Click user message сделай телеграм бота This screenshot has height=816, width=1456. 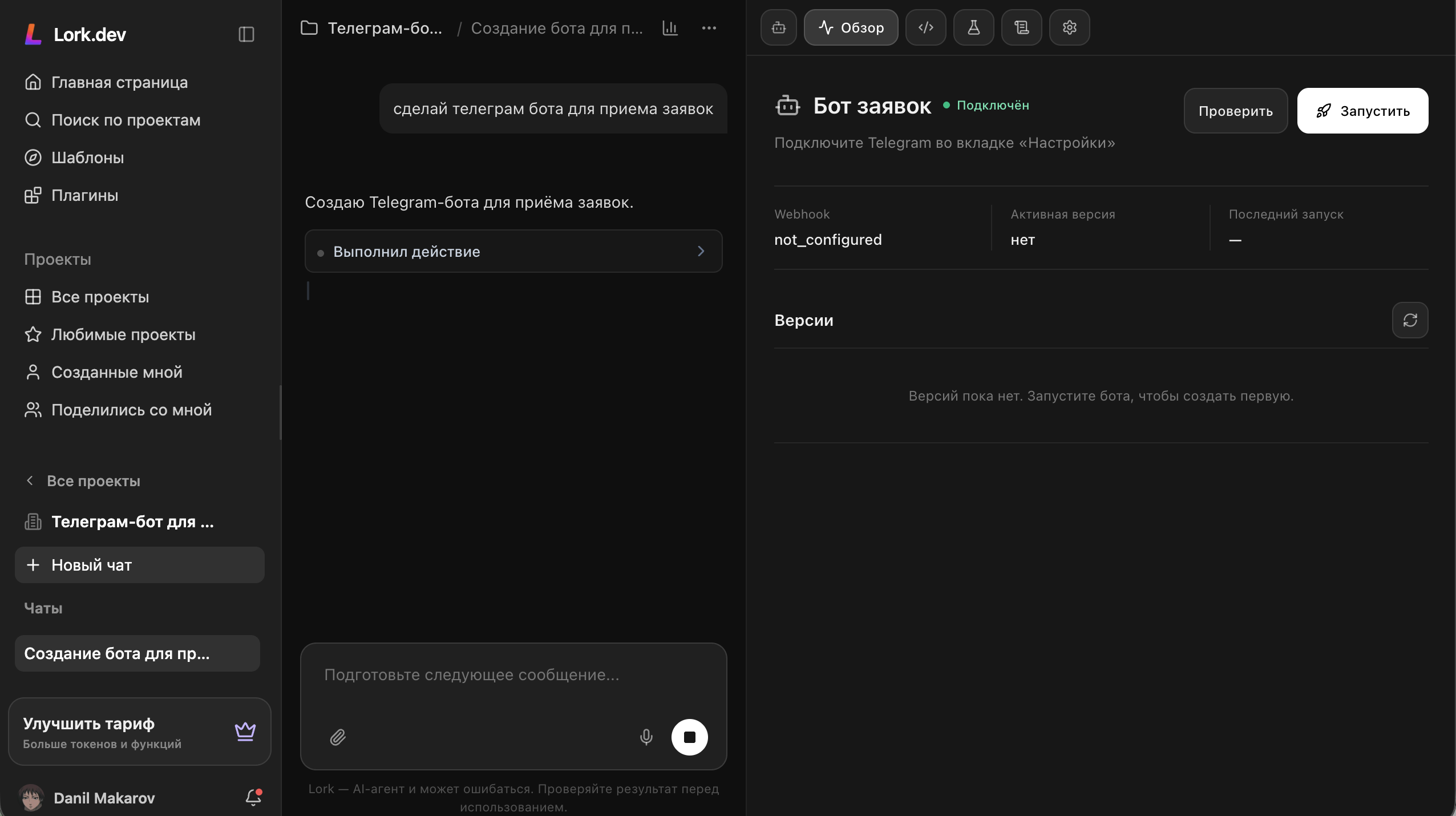553,108
